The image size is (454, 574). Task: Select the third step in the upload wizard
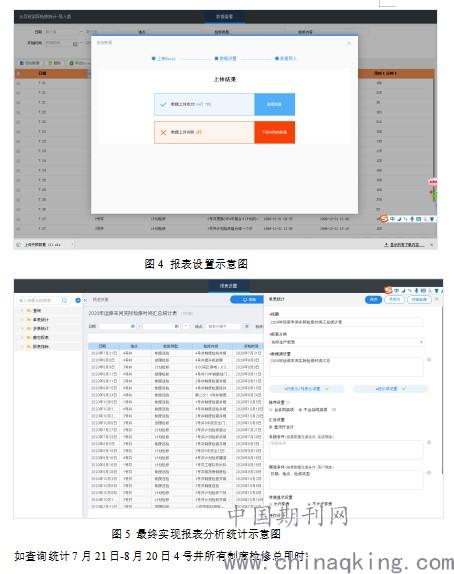(x=286, y=58)
